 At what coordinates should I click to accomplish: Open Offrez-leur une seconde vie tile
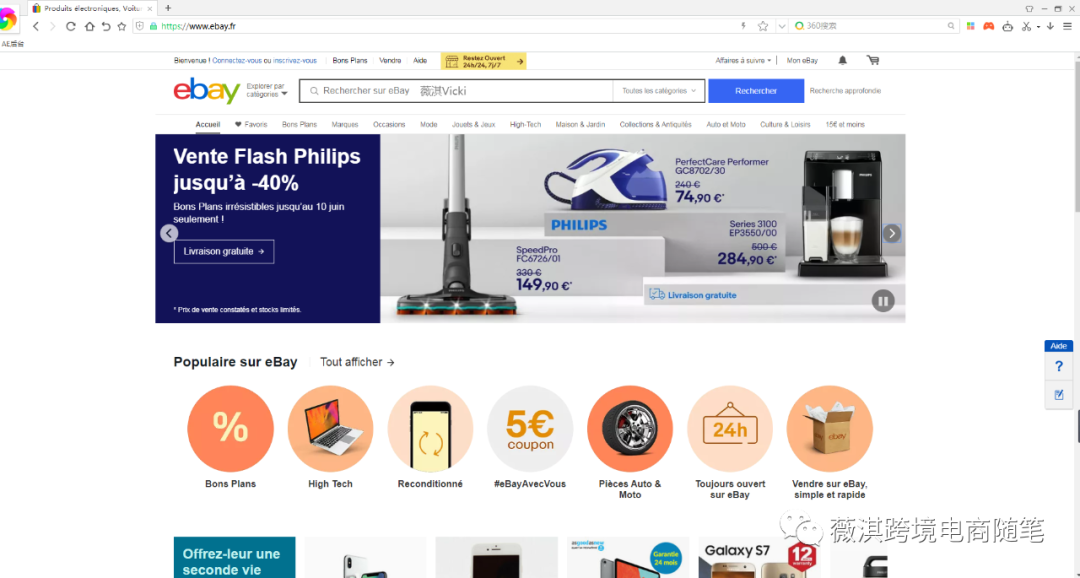(x=234, y=557)
